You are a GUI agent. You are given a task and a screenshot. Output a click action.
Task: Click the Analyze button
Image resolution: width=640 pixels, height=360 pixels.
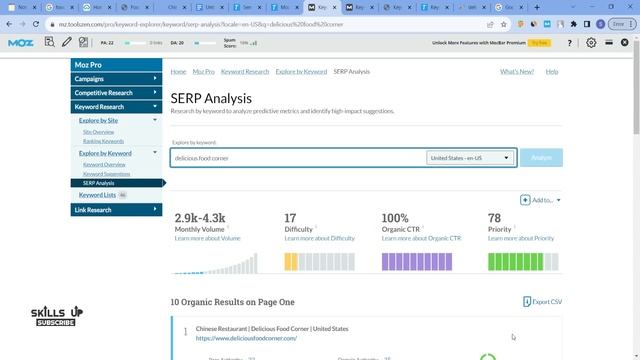click(541, 158)
